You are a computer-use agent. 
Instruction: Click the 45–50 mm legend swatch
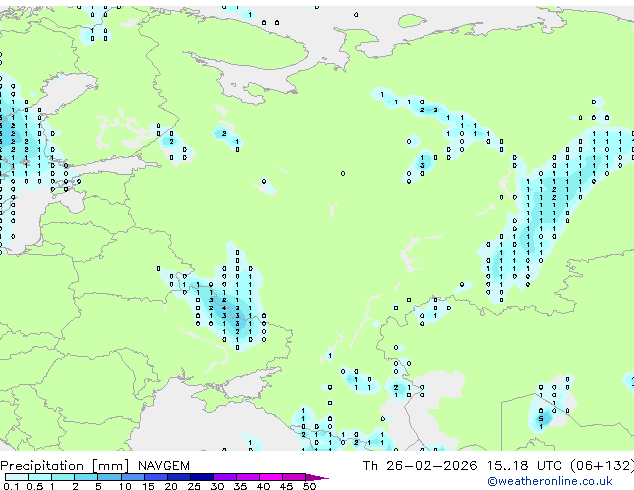click(x=294, y=477)
